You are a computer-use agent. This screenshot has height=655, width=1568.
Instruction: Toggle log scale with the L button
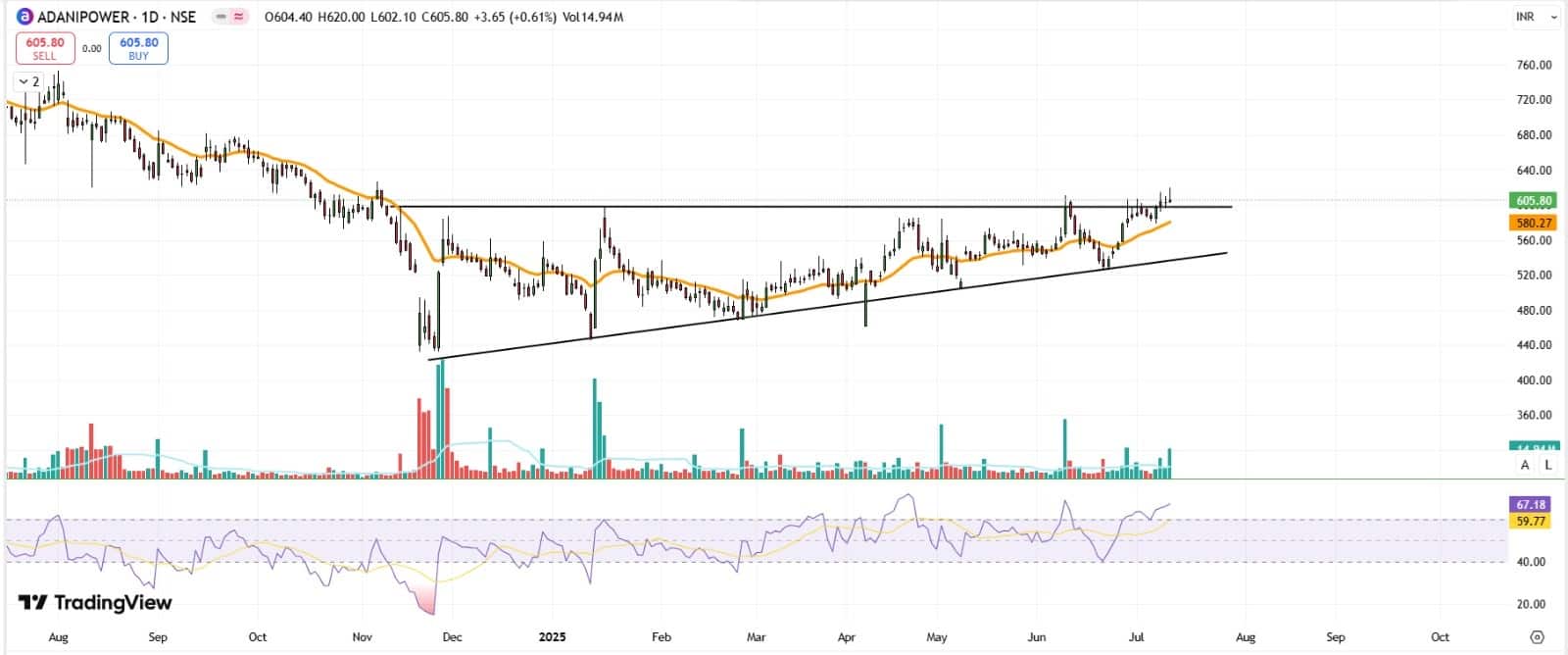point(1547,465)
